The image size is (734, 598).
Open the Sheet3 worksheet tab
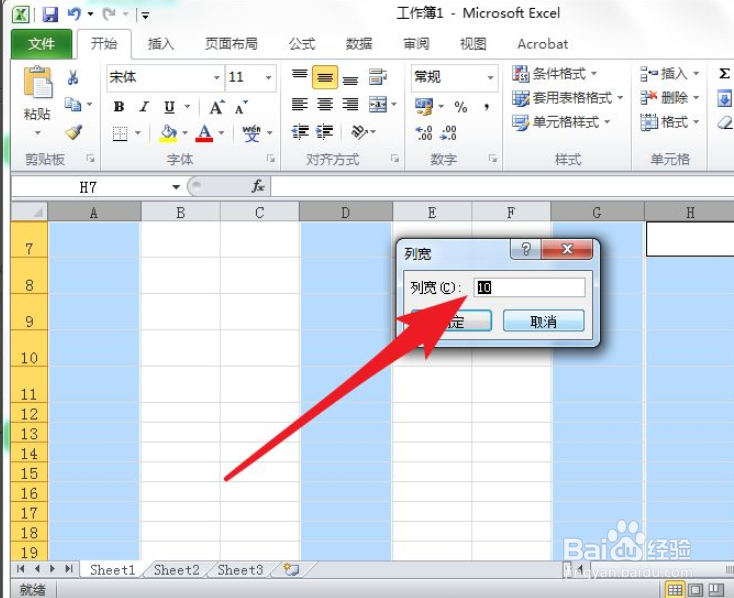coord(240,570)
